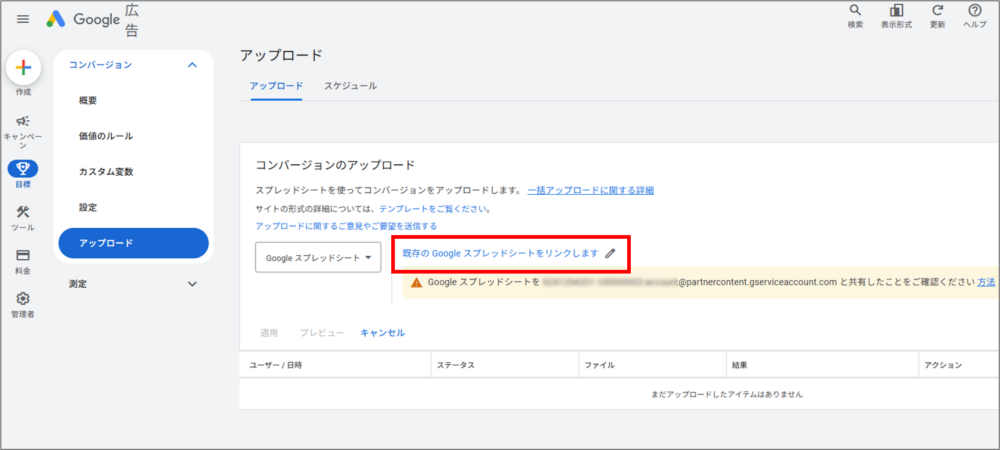Open Billing via credit card icon

[x=23, y=256]
